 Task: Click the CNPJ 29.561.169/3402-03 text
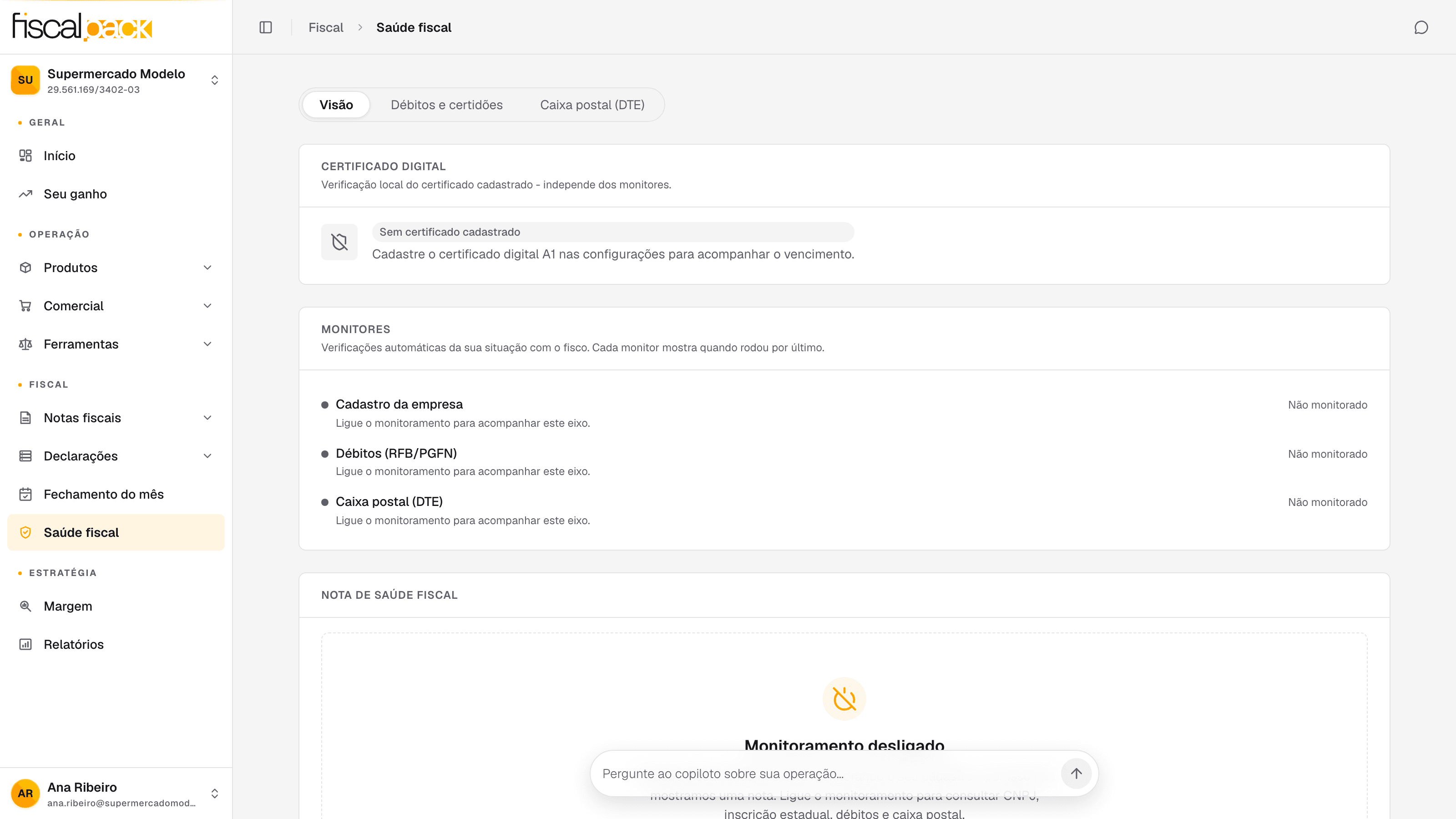pyautogui.click(x=93, y=89)
